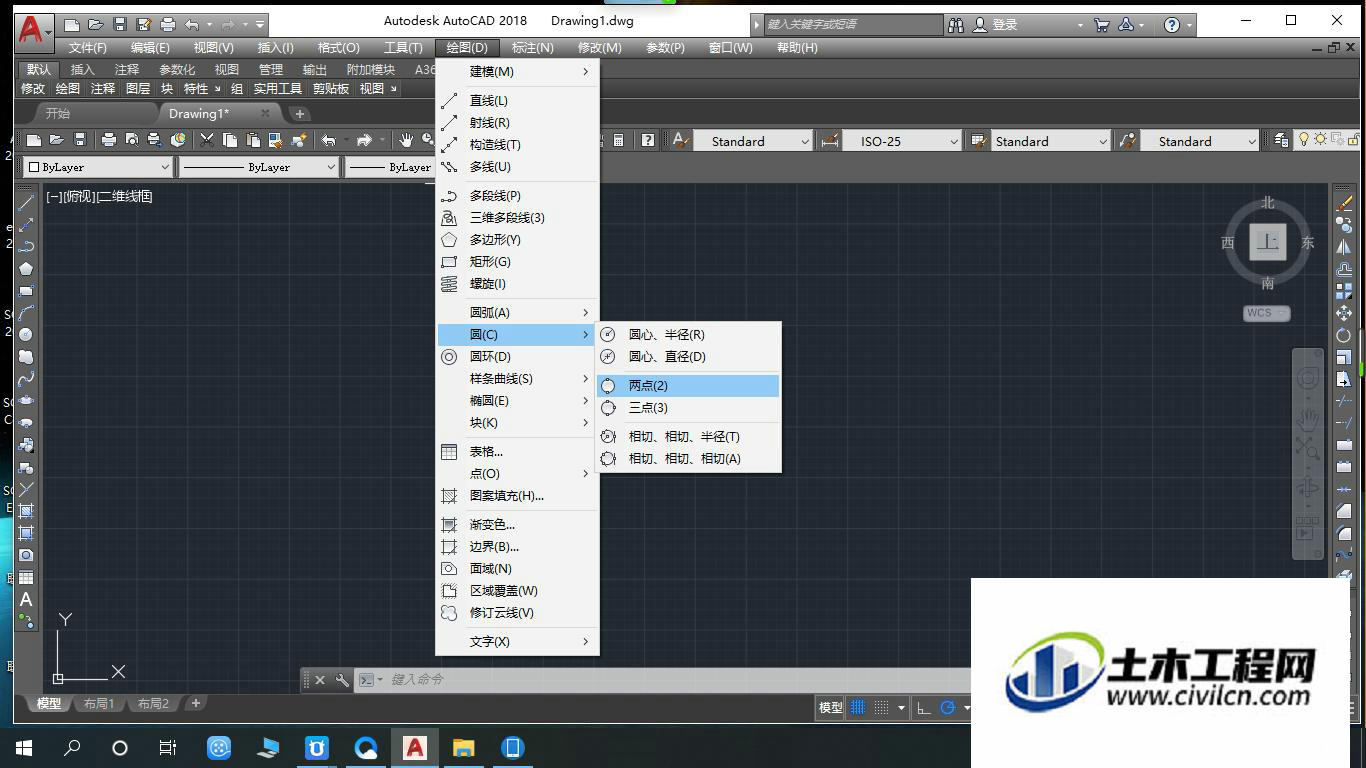The height and width of the screenshot is (768, 1366).
Task: Click the New file icon in quick access toolbar
Action: (71, 24)
